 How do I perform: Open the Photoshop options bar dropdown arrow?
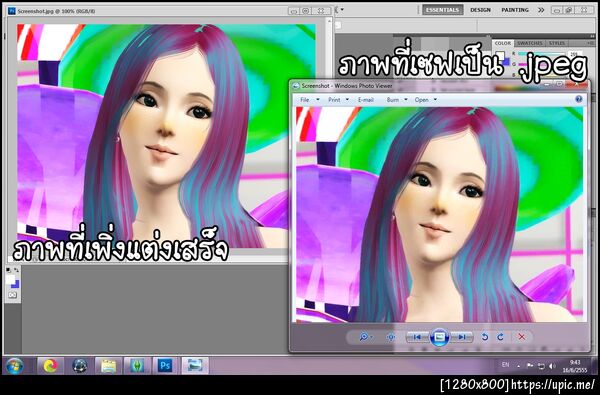click(342, 10)
